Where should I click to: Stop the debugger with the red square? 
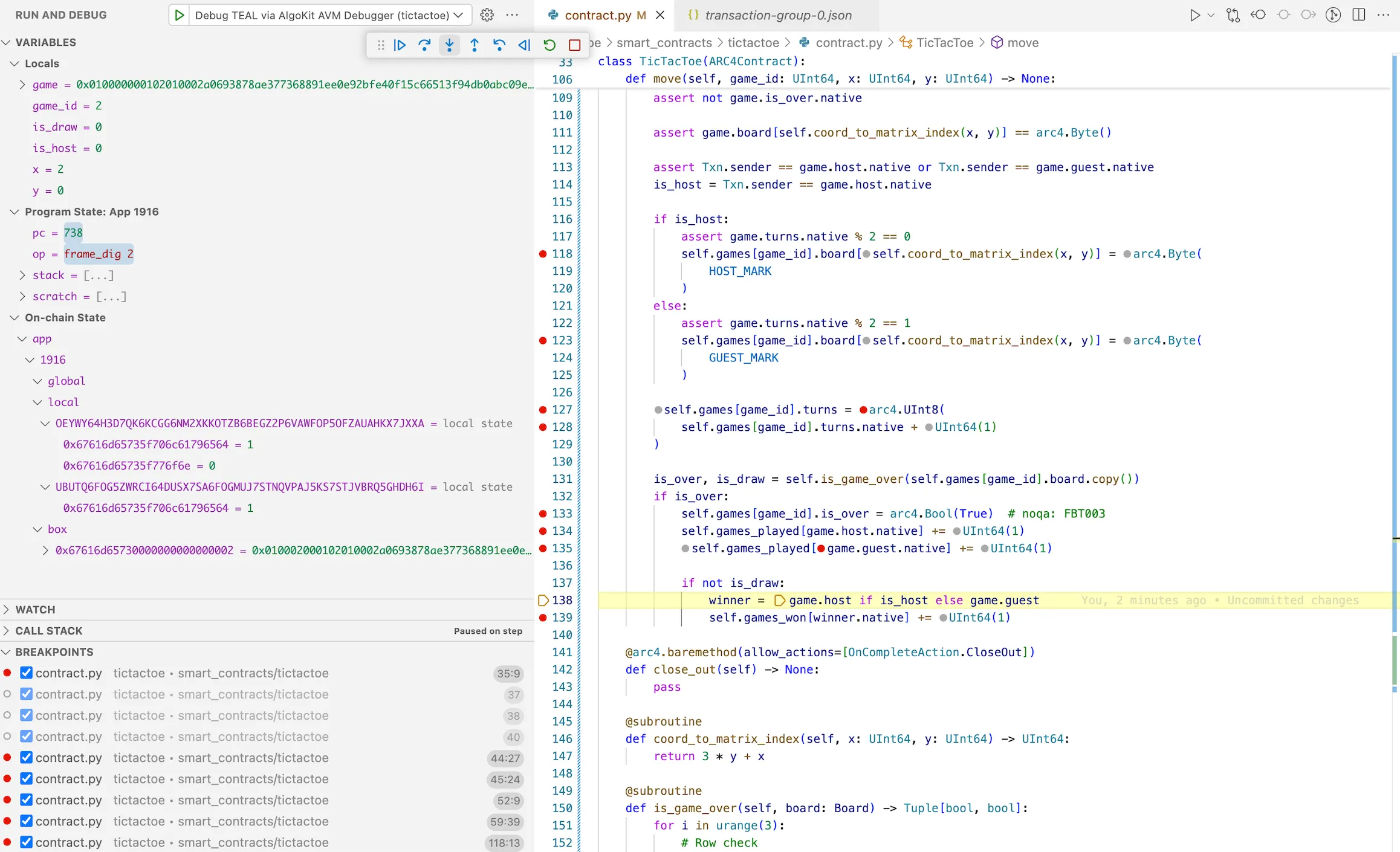(x=574, y=45)
